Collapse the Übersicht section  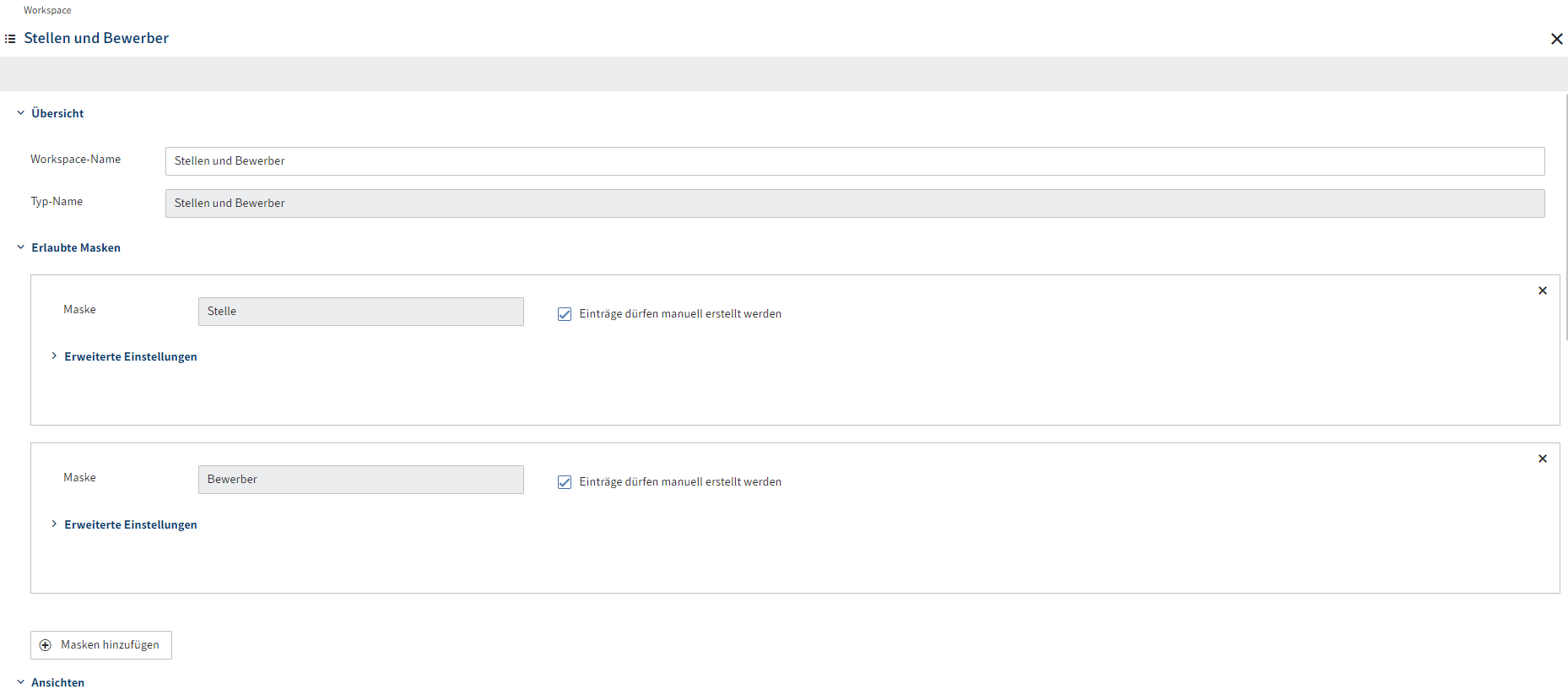20,112
